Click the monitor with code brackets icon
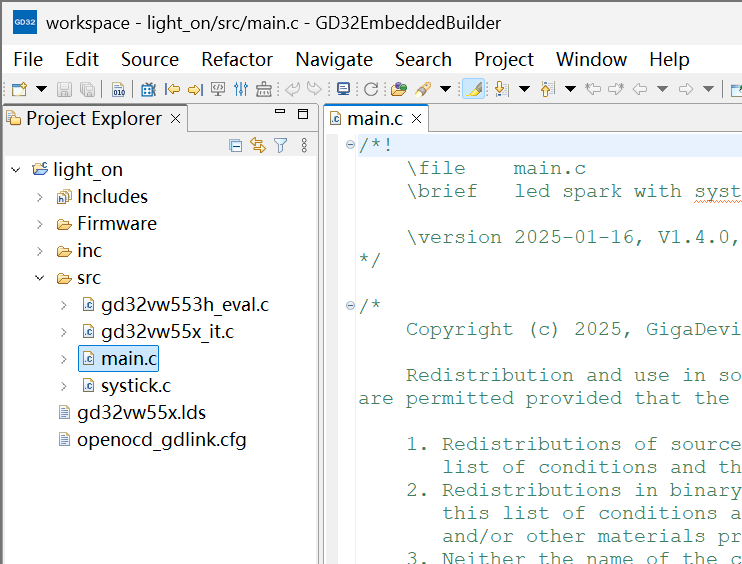 click(x=218, y=89)
